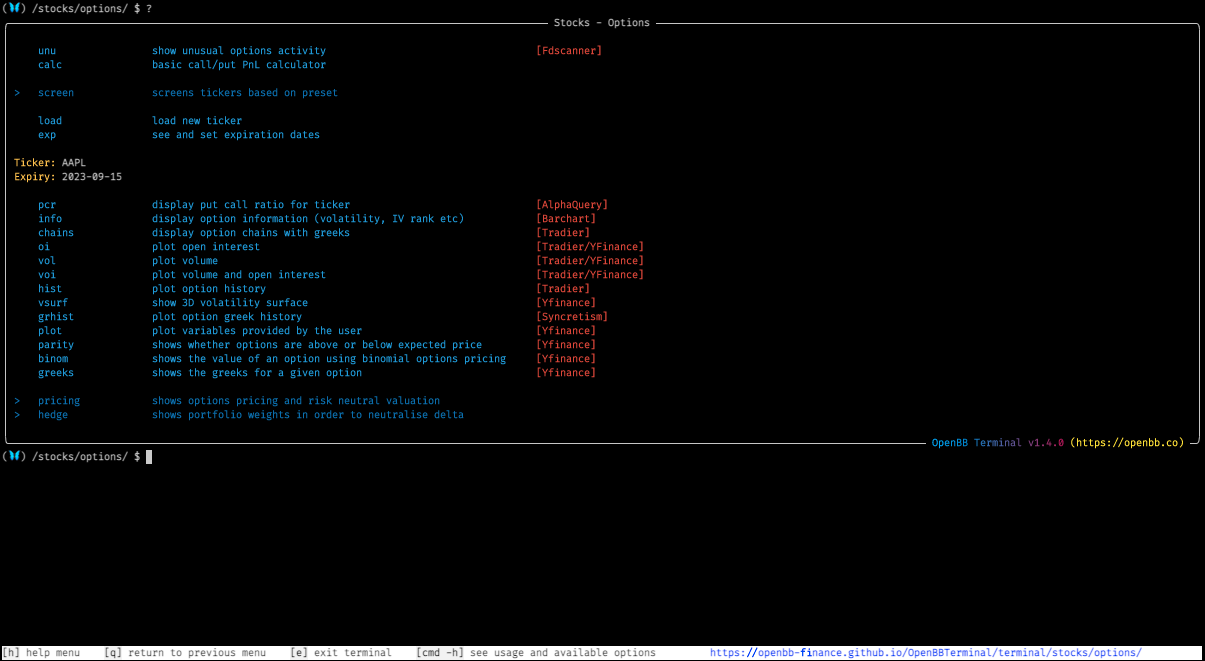Image resolution: width=1205 pixels, height=661 pixels.
Task: Click the [Fdscanner] source tag
Action: point(569,51)
